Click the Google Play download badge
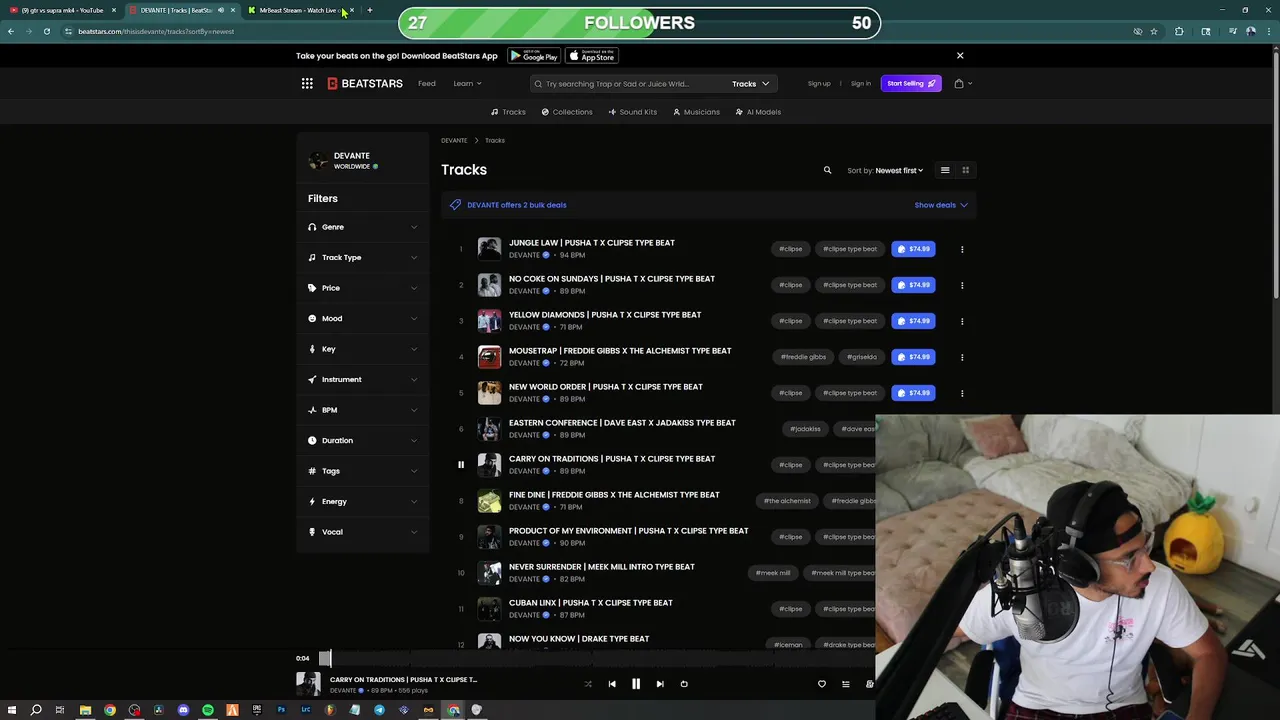This screenshot has width=1280, height=720. (x=534, y=56)
